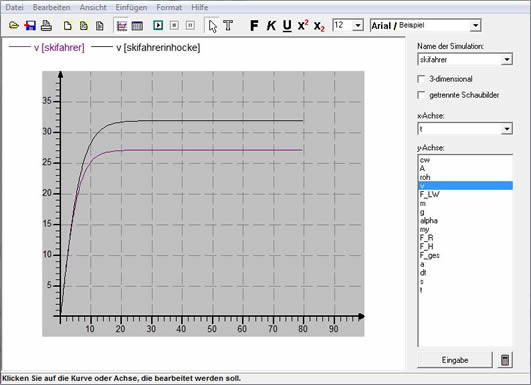Click the v [skifahrerinhocke] legend entry

pyautogui.click(x=146, y=47)
